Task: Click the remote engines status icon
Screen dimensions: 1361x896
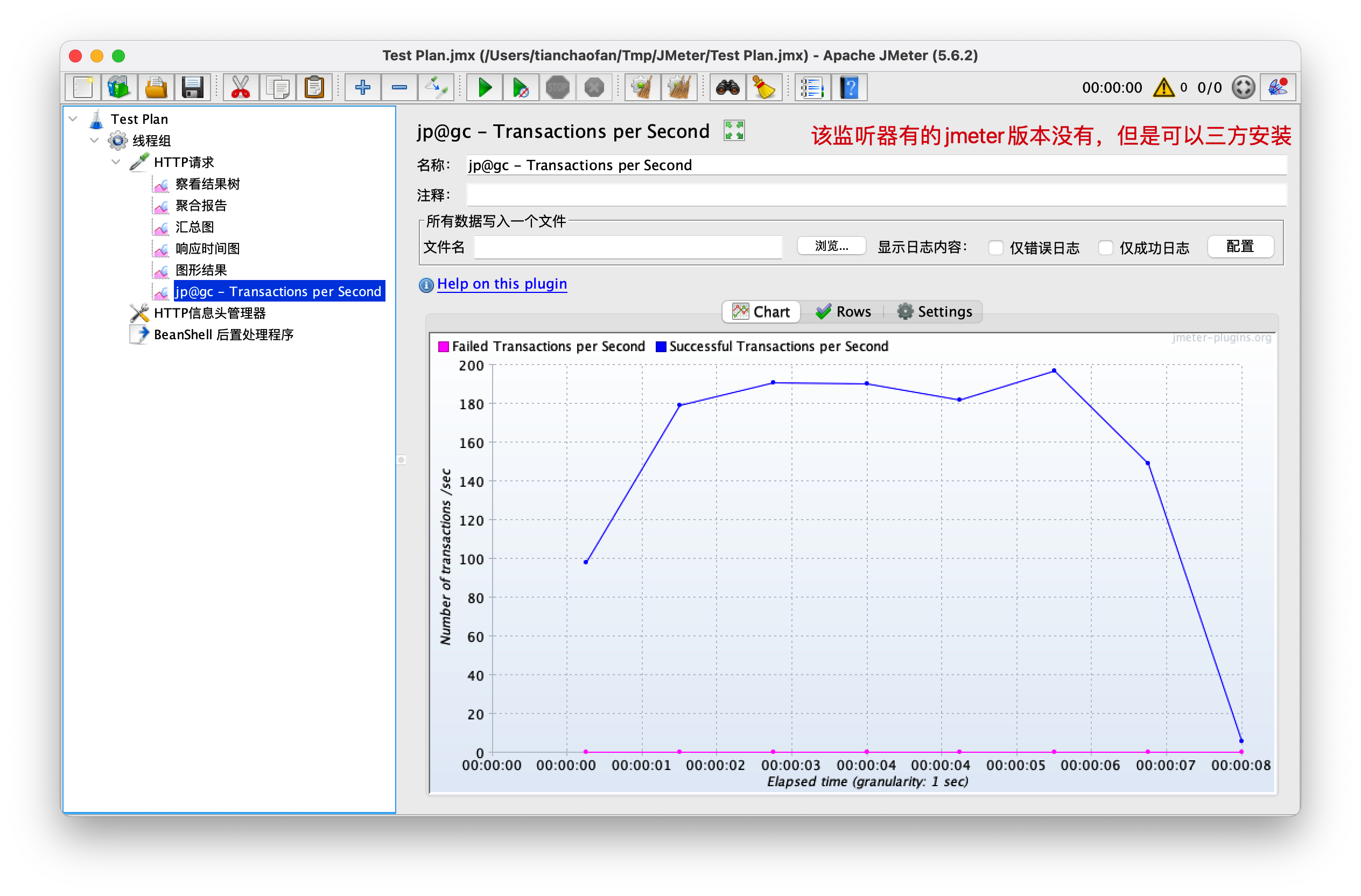Action: [x=1243, y=87]
